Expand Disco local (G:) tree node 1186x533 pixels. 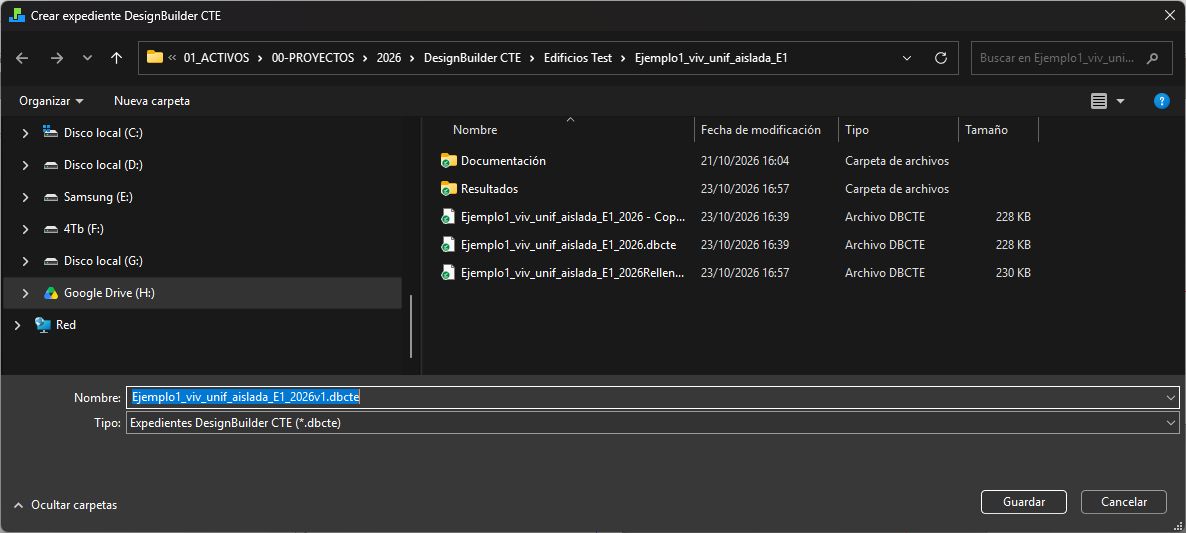tap(25, 261)
